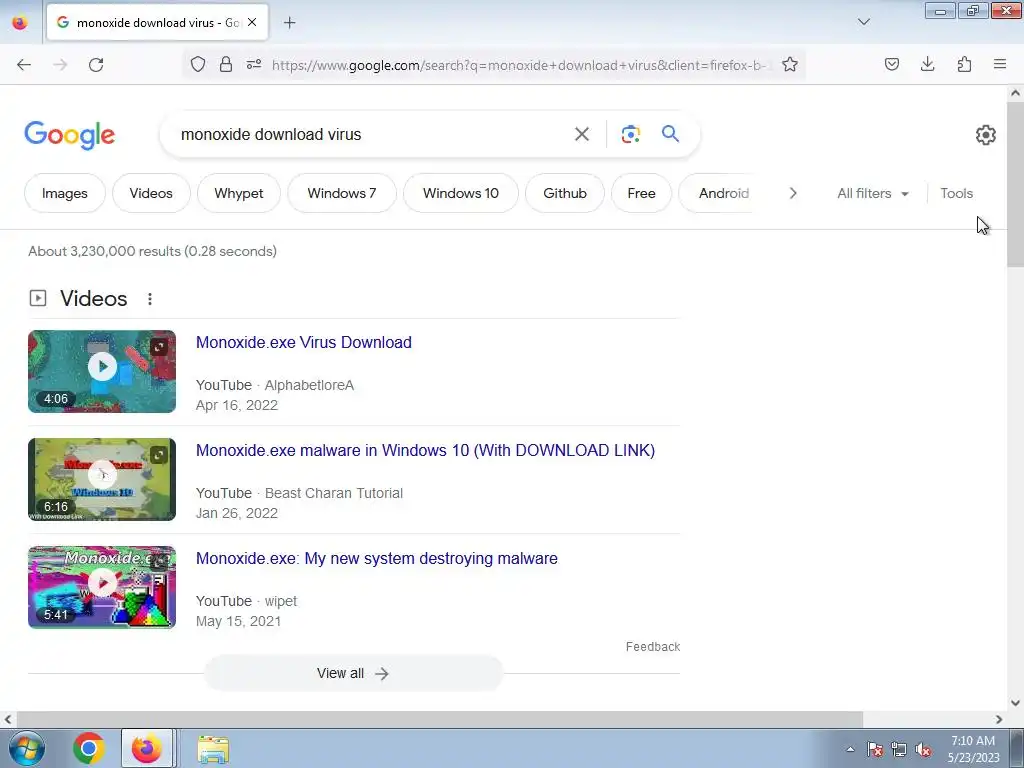
Task: Click the horizontal scrollbar thumb
Action: (x=439, y=719)
